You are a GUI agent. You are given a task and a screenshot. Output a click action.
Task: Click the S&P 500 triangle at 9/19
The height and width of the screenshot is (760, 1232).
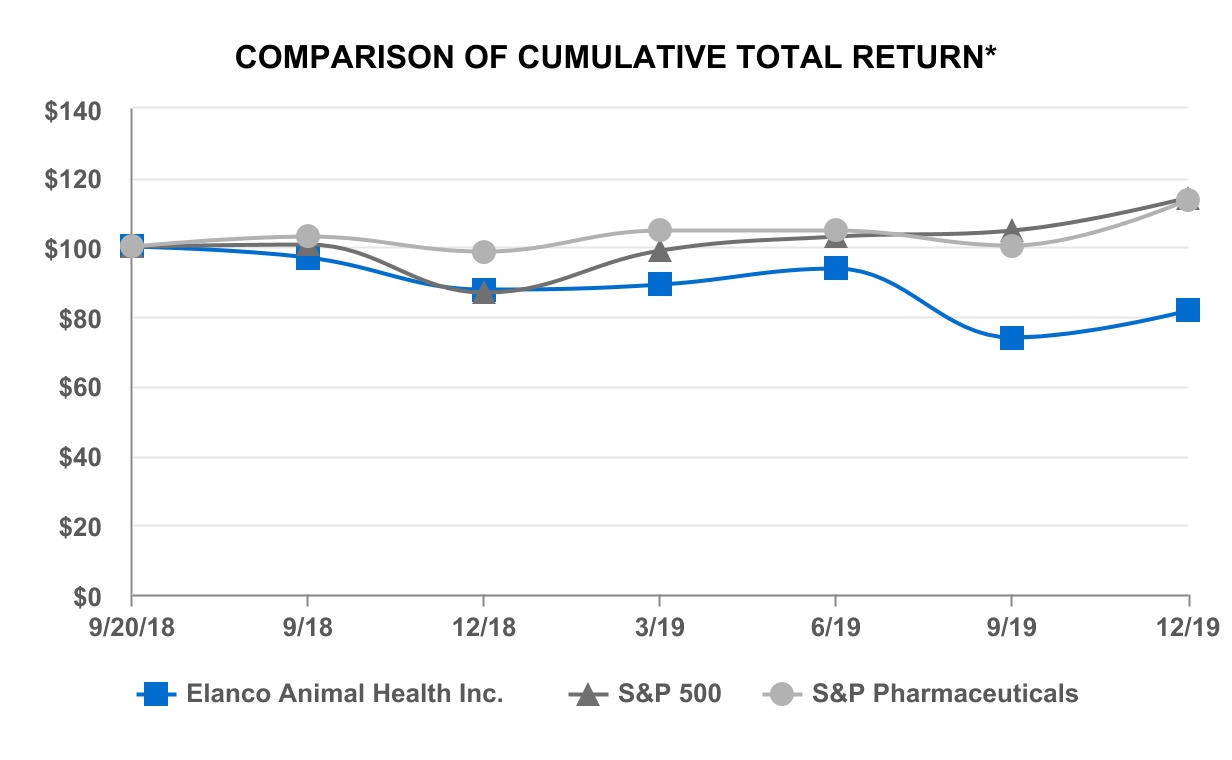tap(1012, 231)
